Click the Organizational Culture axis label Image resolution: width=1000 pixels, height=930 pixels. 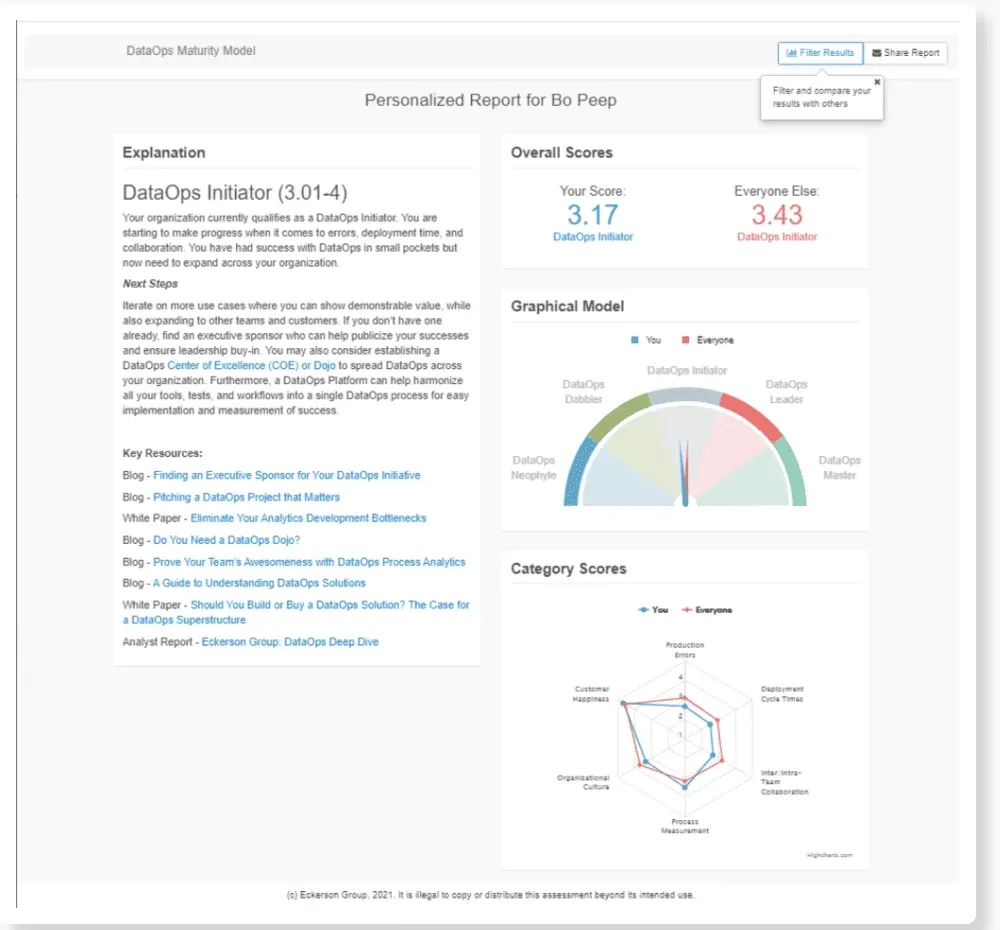[583, 782]
